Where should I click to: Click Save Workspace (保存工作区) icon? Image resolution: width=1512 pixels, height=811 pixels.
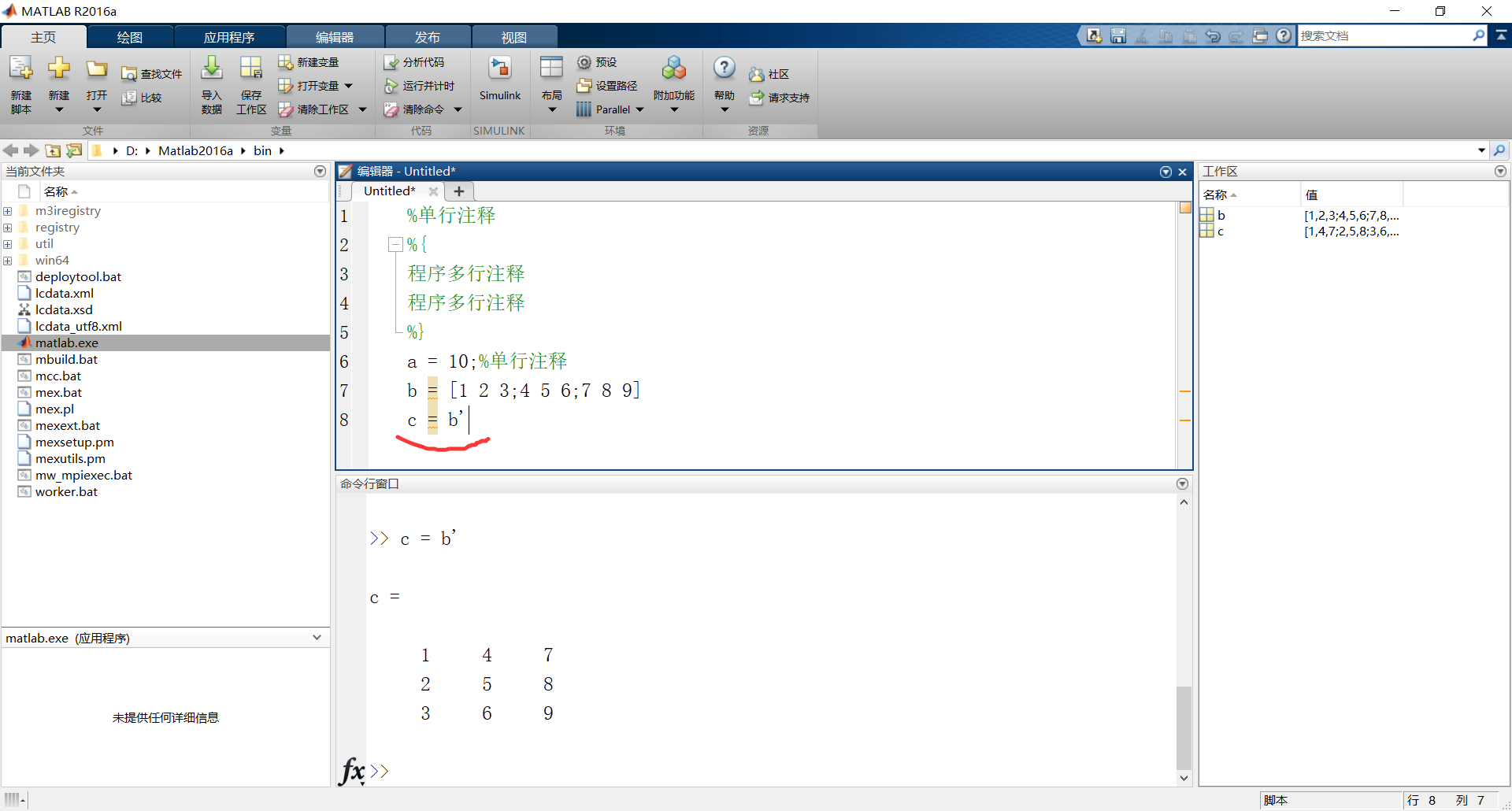[251, 69]
